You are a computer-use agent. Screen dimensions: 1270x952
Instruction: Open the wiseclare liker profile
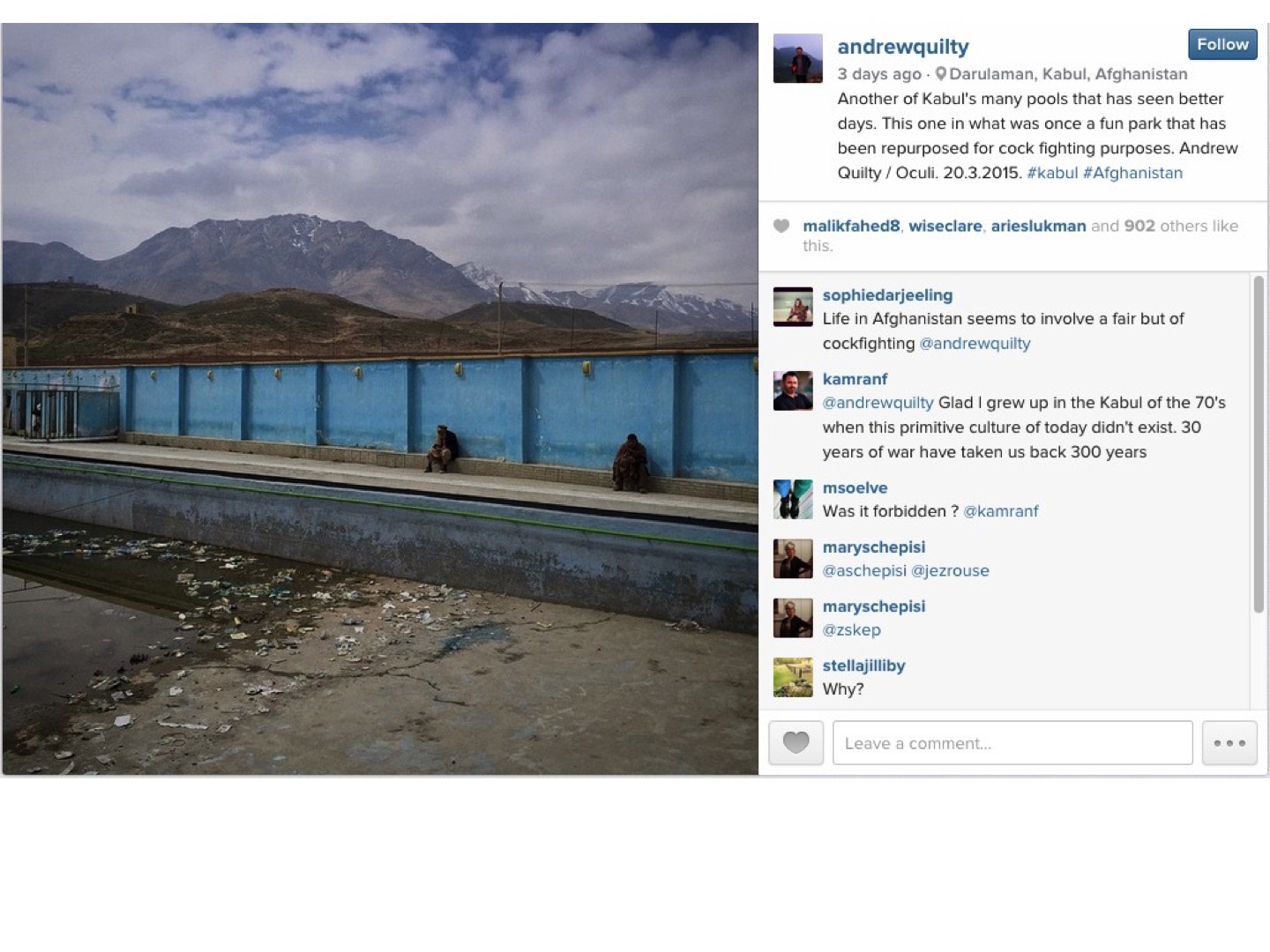[x=945, y=226]
